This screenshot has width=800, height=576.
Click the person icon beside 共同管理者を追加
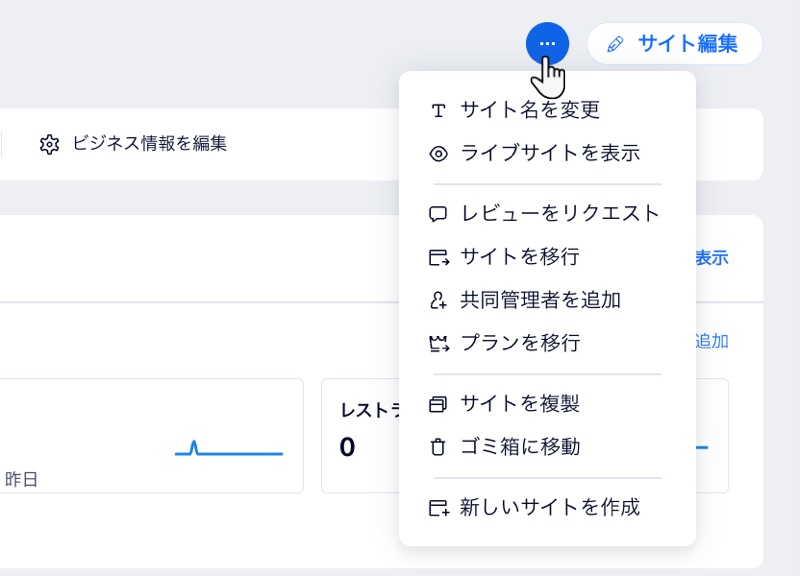coord(438,300)
